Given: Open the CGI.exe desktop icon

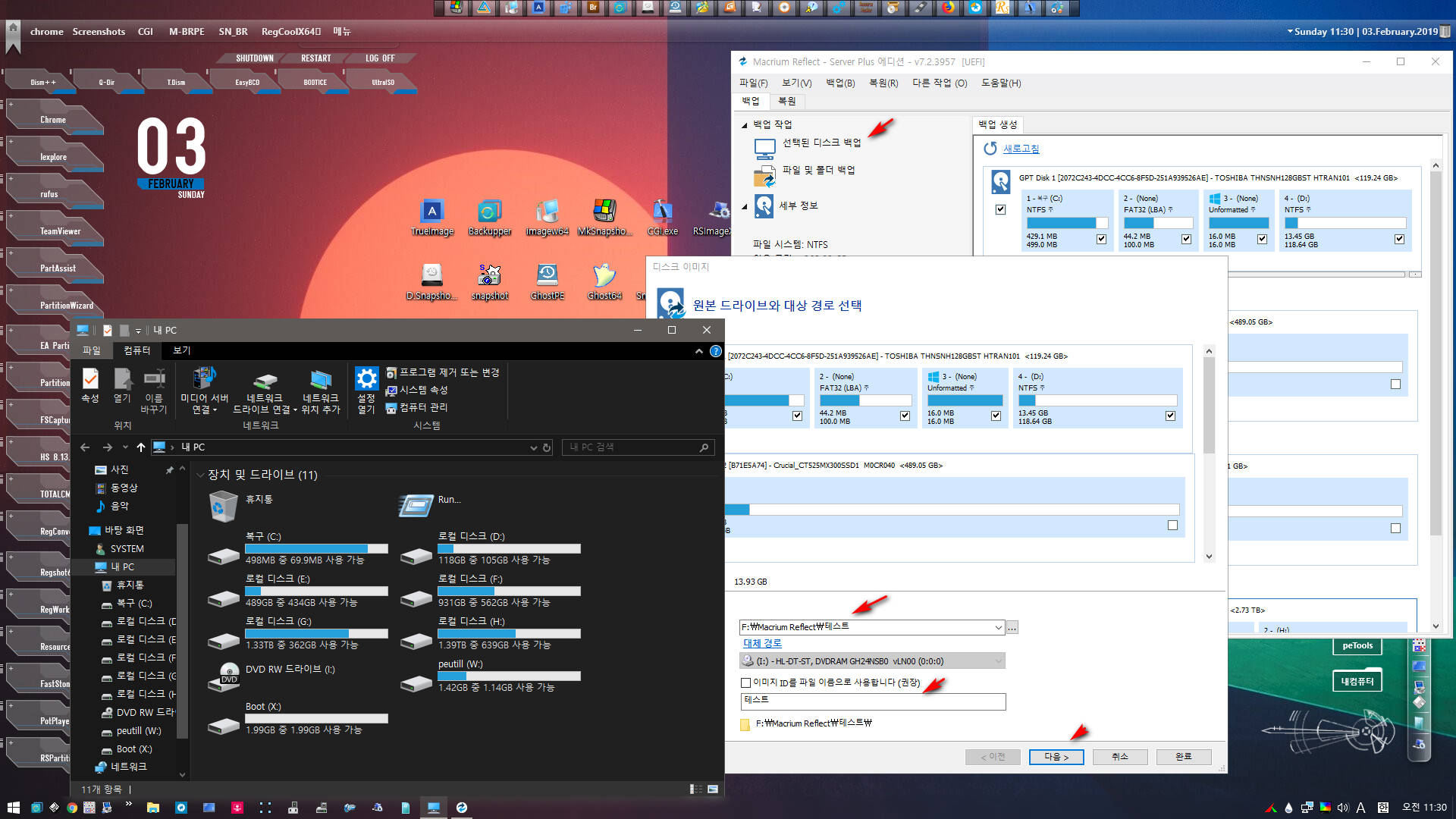Looking at the screenshot, I should pyautogui.click(x=662, y=217).
